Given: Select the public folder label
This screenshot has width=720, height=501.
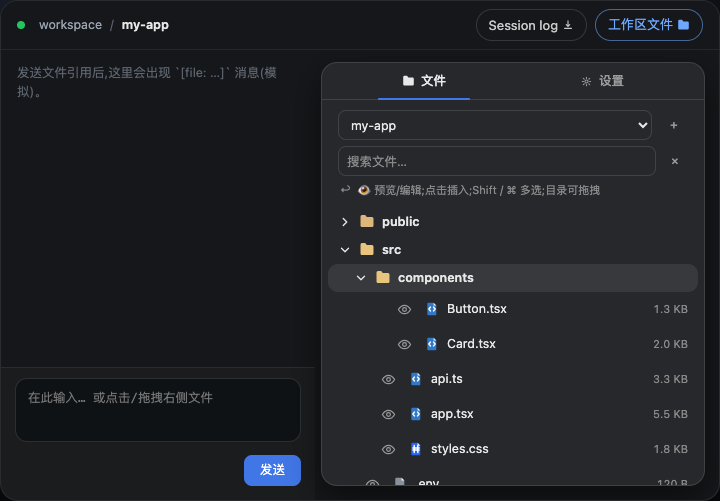Looking at the screenshot, I should pos(400,222).
